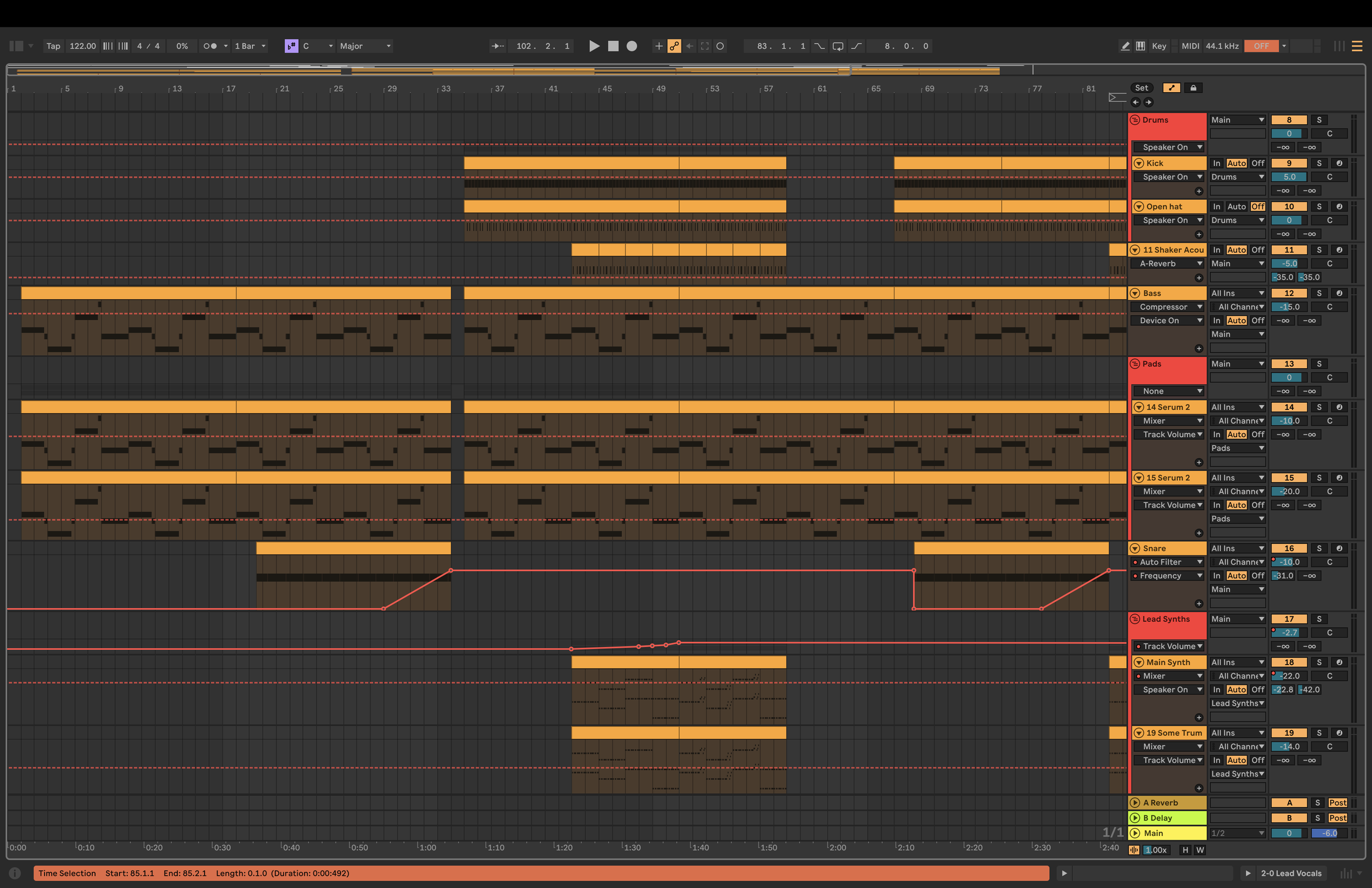The height and width of the screenshot is (888, 1372).
Task: Set Open hat monitoring to Auto
Action: (1236, 206)
